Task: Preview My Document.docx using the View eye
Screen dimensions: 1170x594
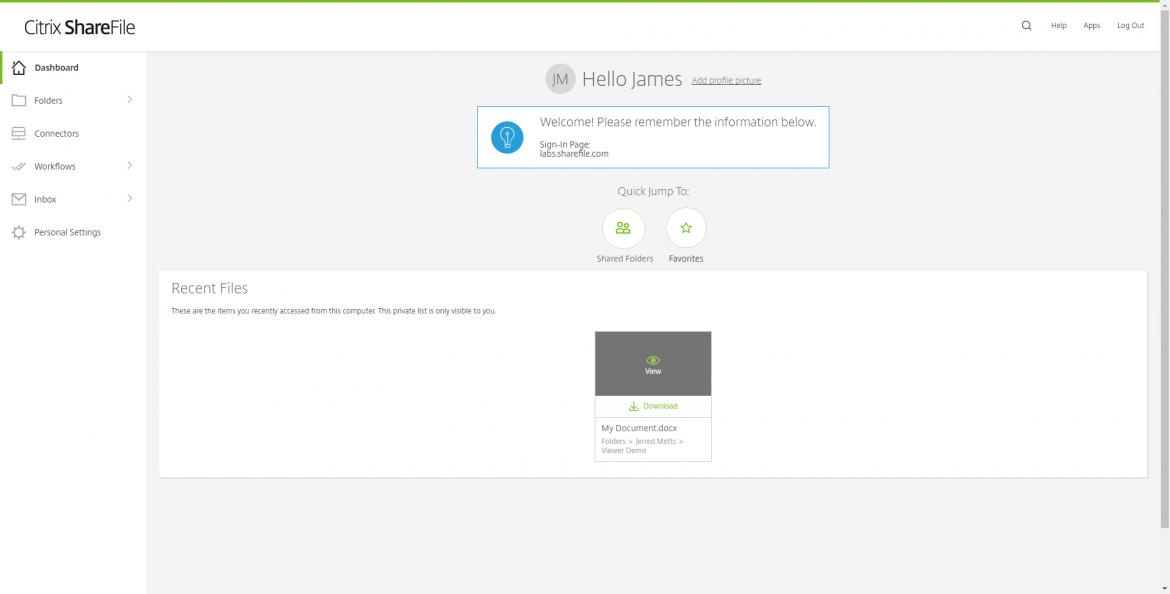Action: [653, 363]
